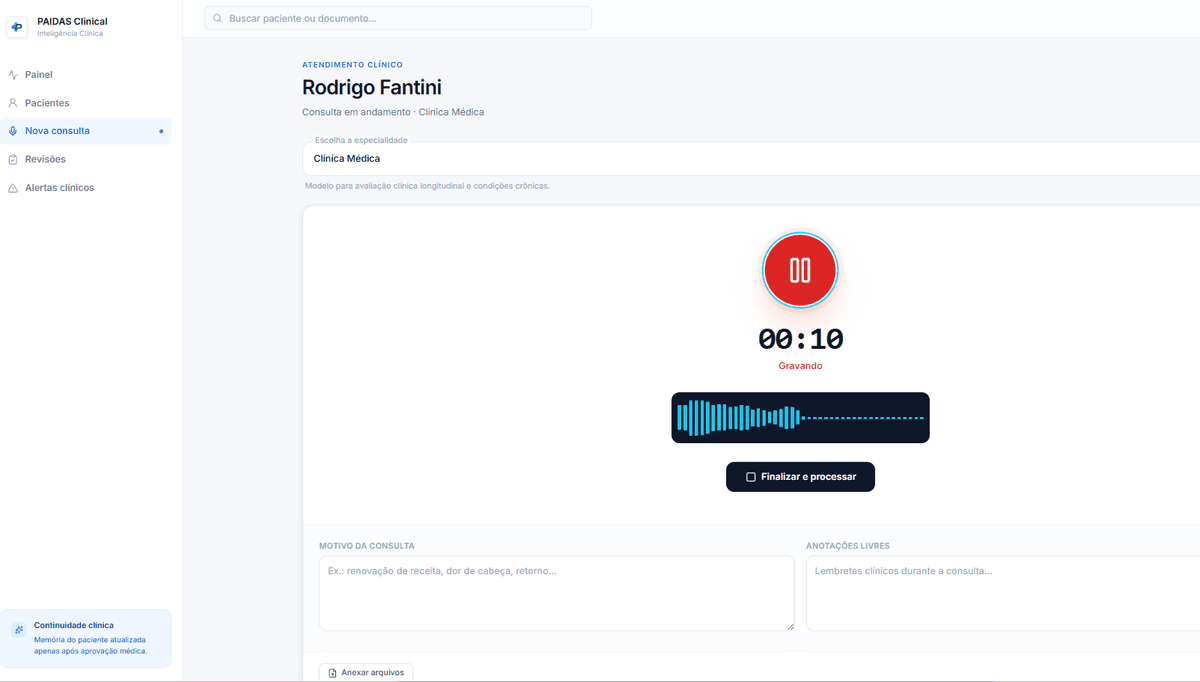Viewport: 1200px width, 682px height.
Task: Click the MOTIVO DA CONSULTA label
Action: (367, 546)
